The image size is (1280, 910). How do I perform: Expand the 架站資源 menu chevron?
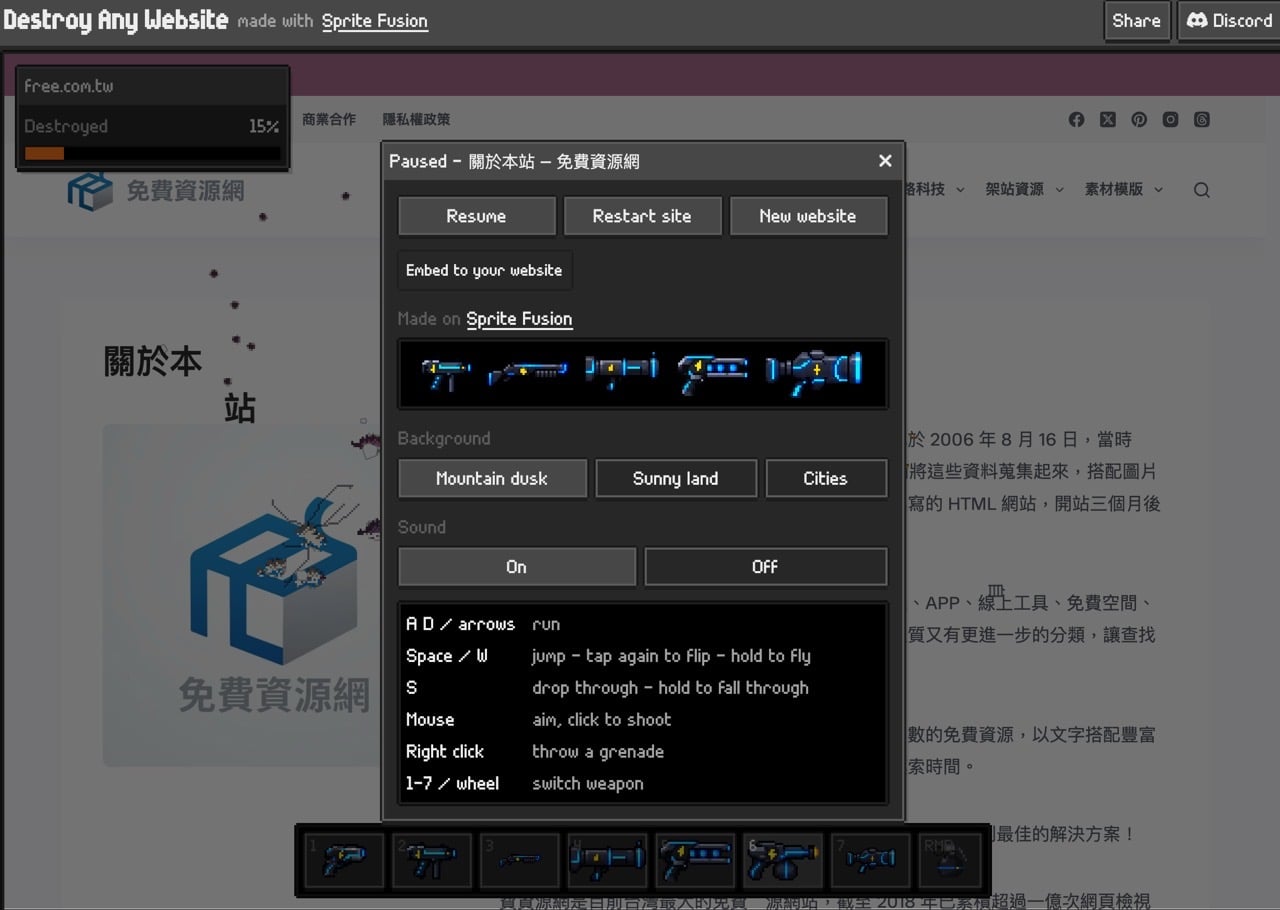pos(1060,189)
